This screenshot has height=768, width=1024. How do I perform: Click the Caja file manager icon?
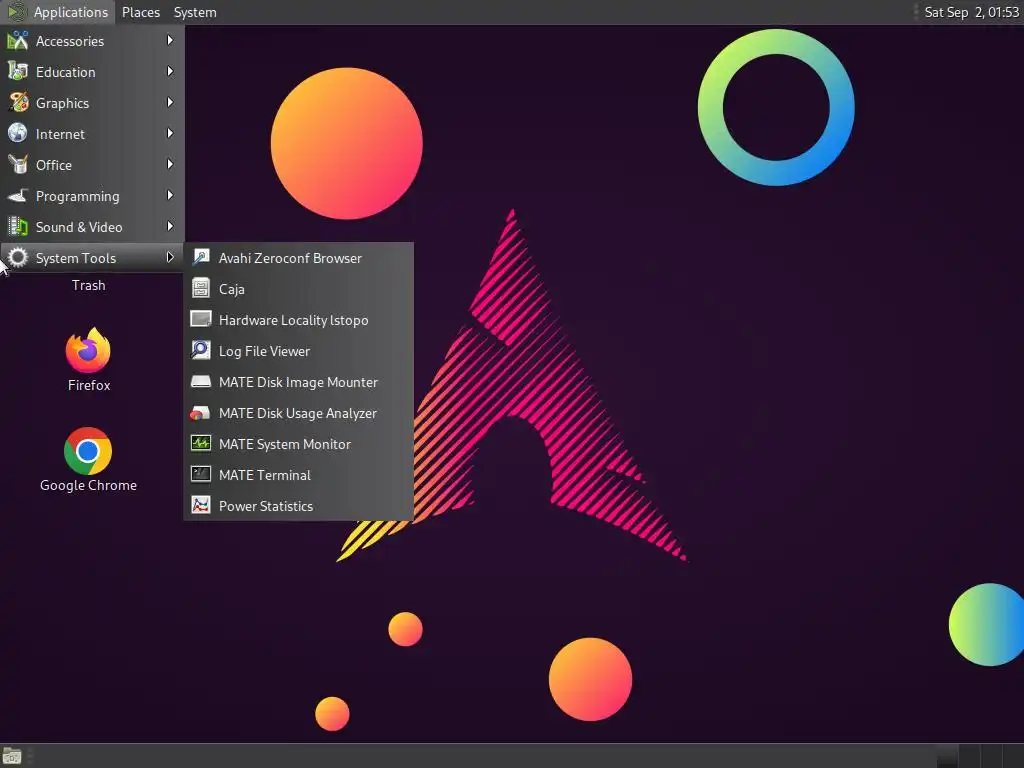coord(200,288)
